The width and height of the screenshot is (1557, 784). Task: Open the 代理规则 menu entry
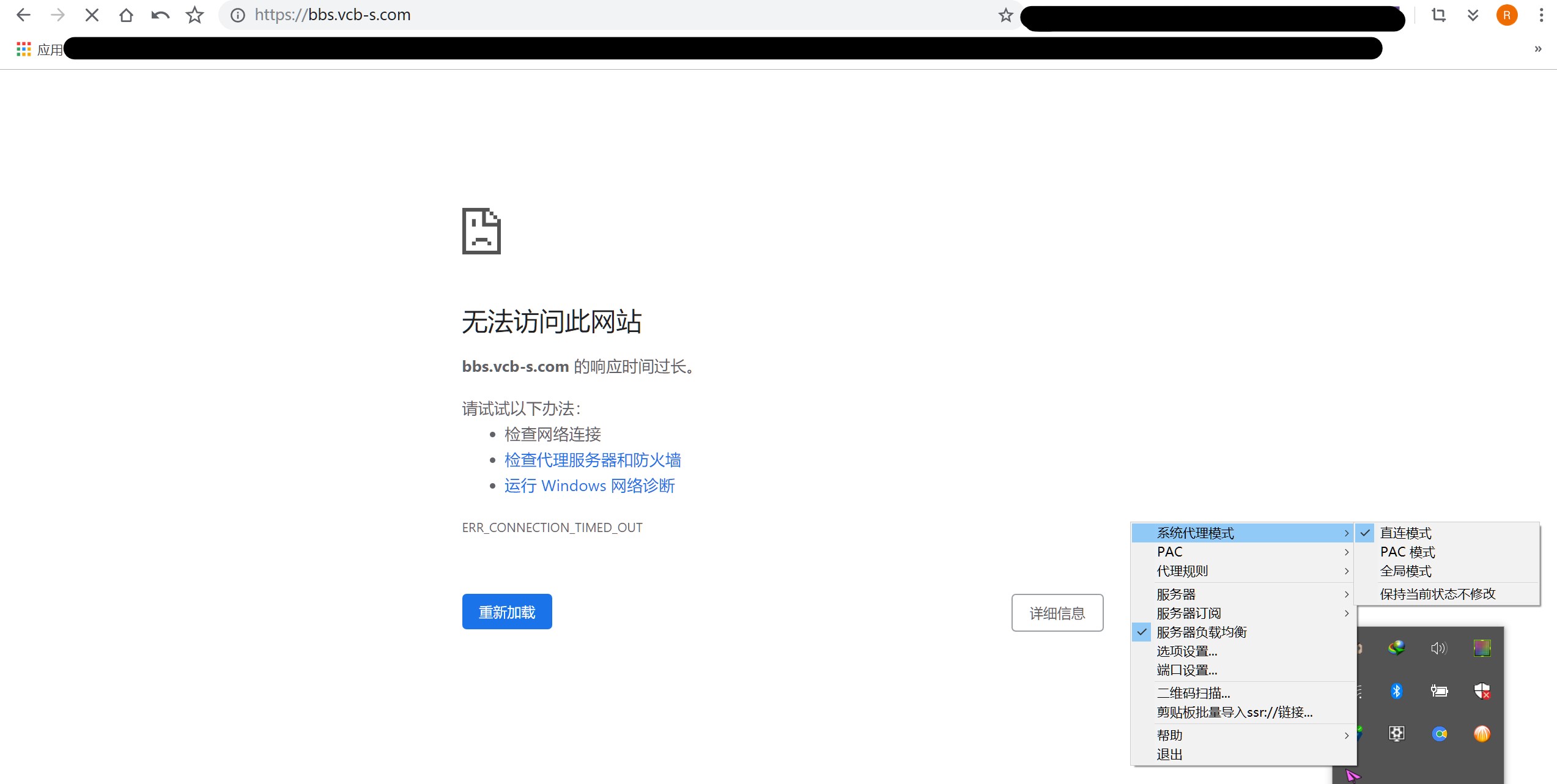tap(1243, 571)
